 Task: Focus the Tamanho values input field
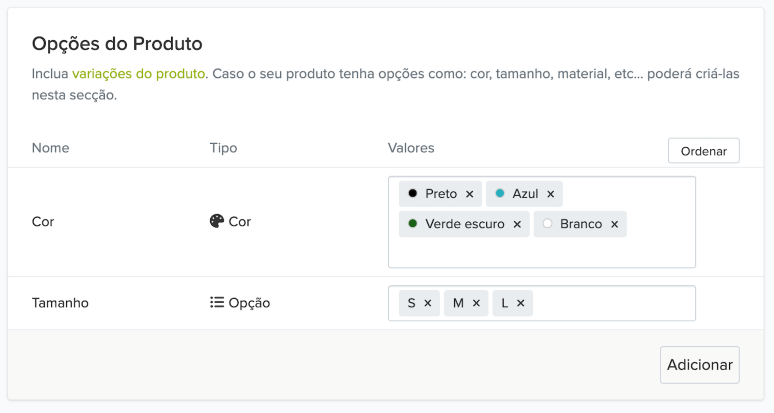coord(610,303)
